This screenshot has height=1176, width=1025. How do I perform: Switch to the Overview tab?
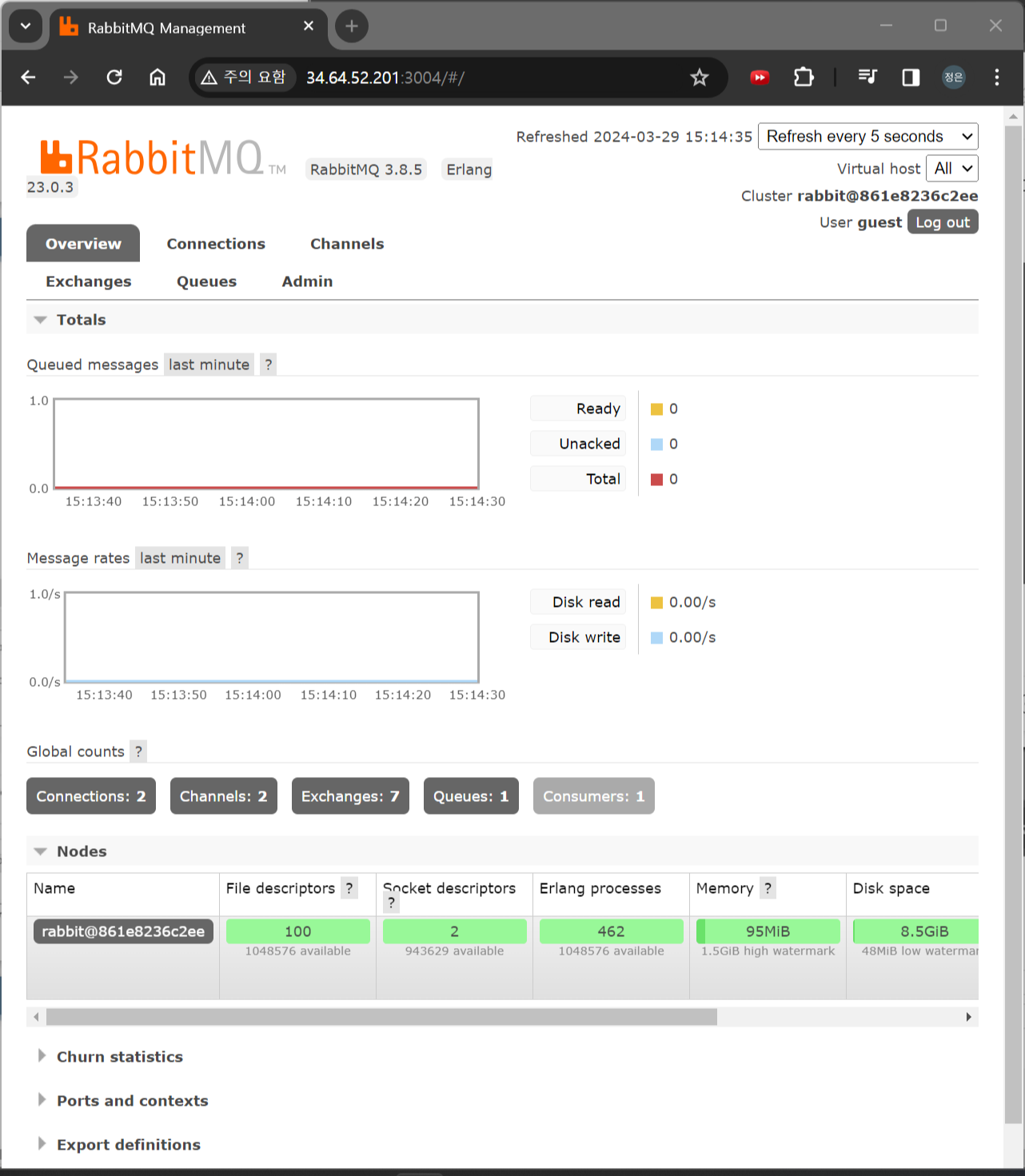83,244
